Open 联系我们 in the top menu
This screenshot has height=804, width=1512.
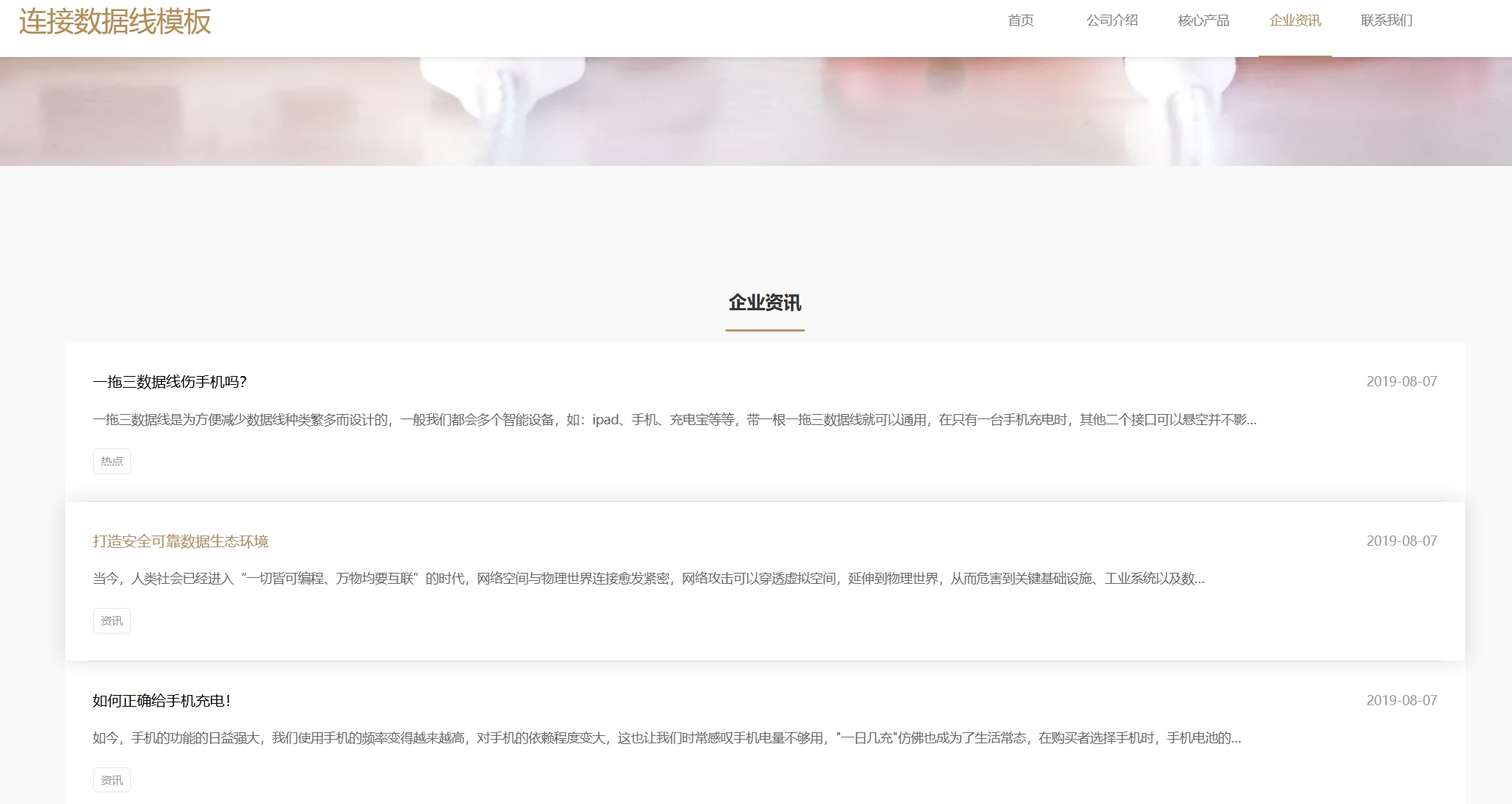pyautogui.click(x=1386, y=20)
